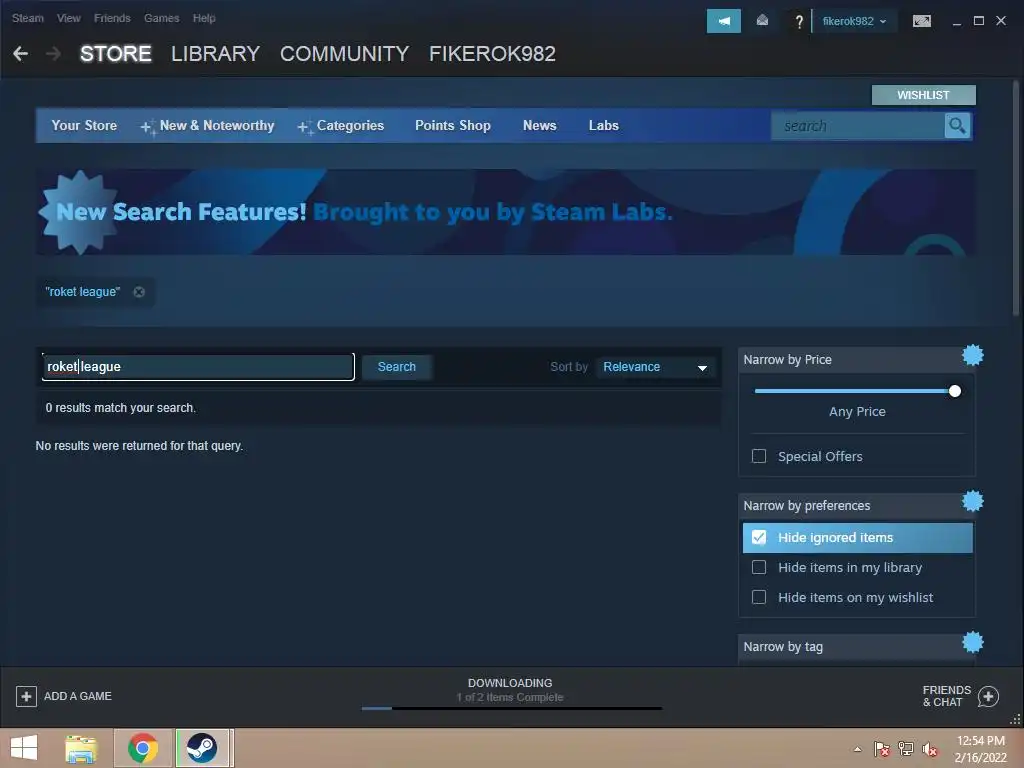Click the ADD A GAME label

[78, 696]
